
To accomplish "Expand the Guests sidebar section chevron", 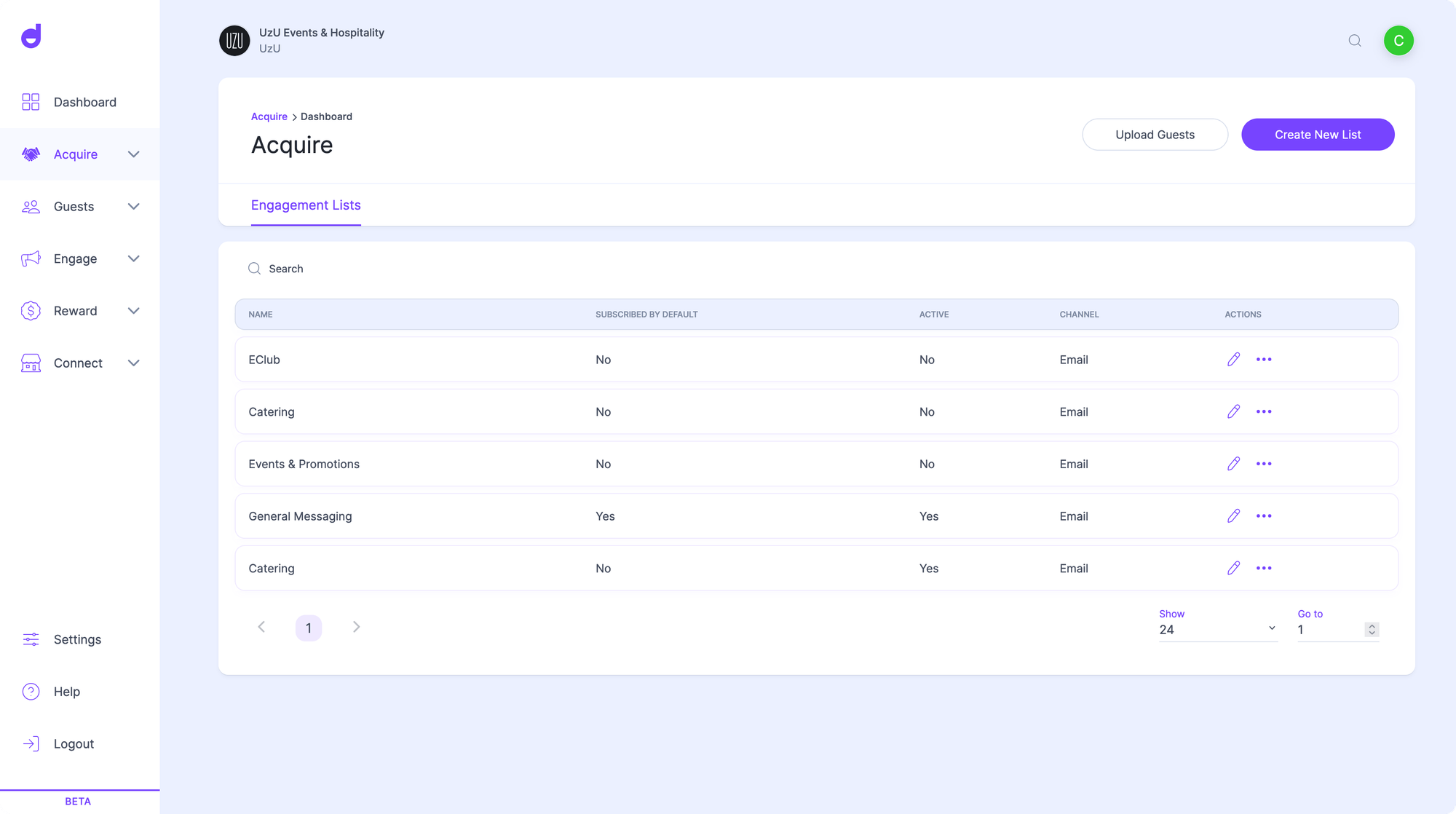I will tap(133, 207).
